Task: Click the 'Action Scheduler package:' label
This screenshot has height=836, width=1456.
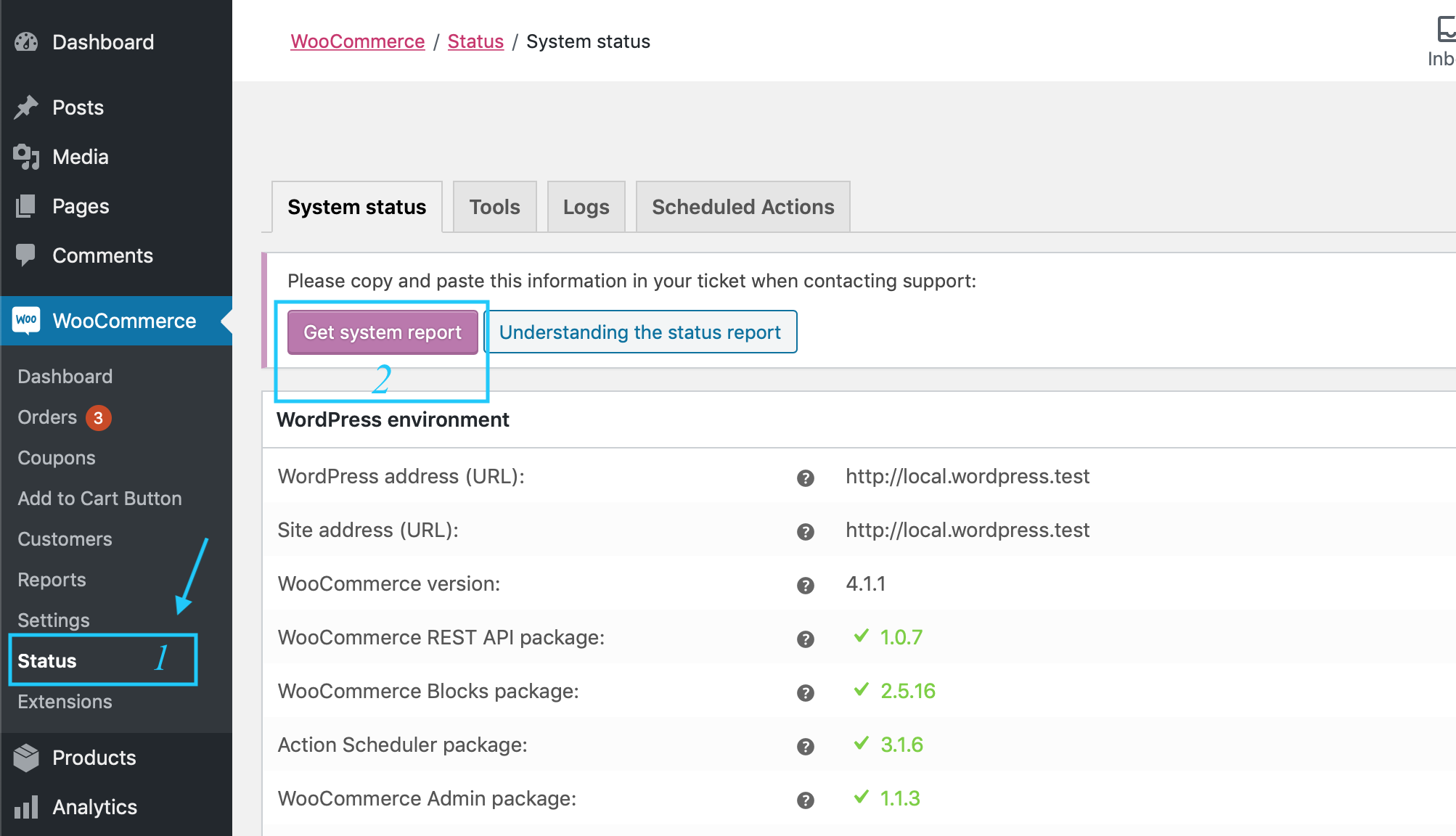Action: point(403,745)
